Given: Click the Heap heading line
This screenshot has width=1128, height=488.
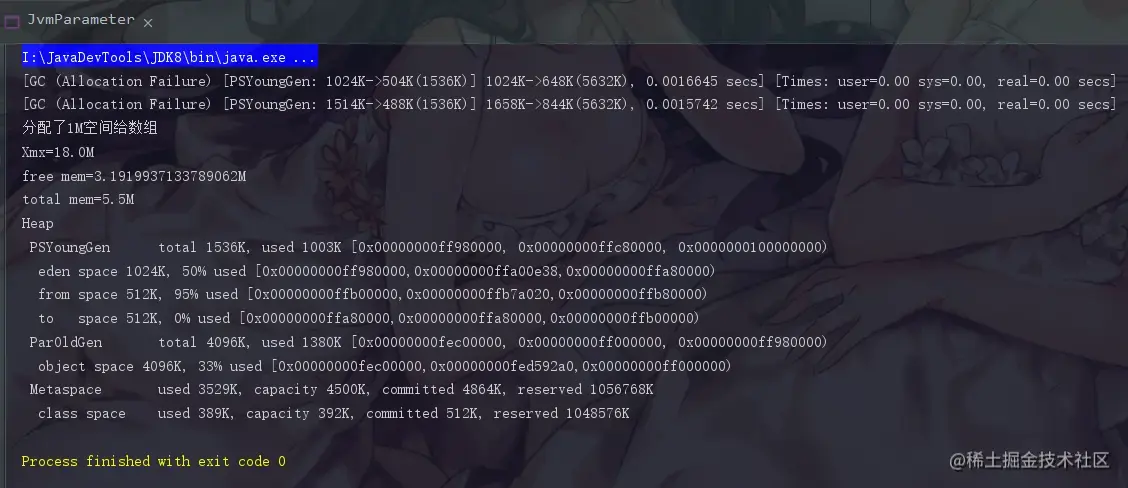Looking at the screenshot, I should pyautogui.click(x=37, y=223).
